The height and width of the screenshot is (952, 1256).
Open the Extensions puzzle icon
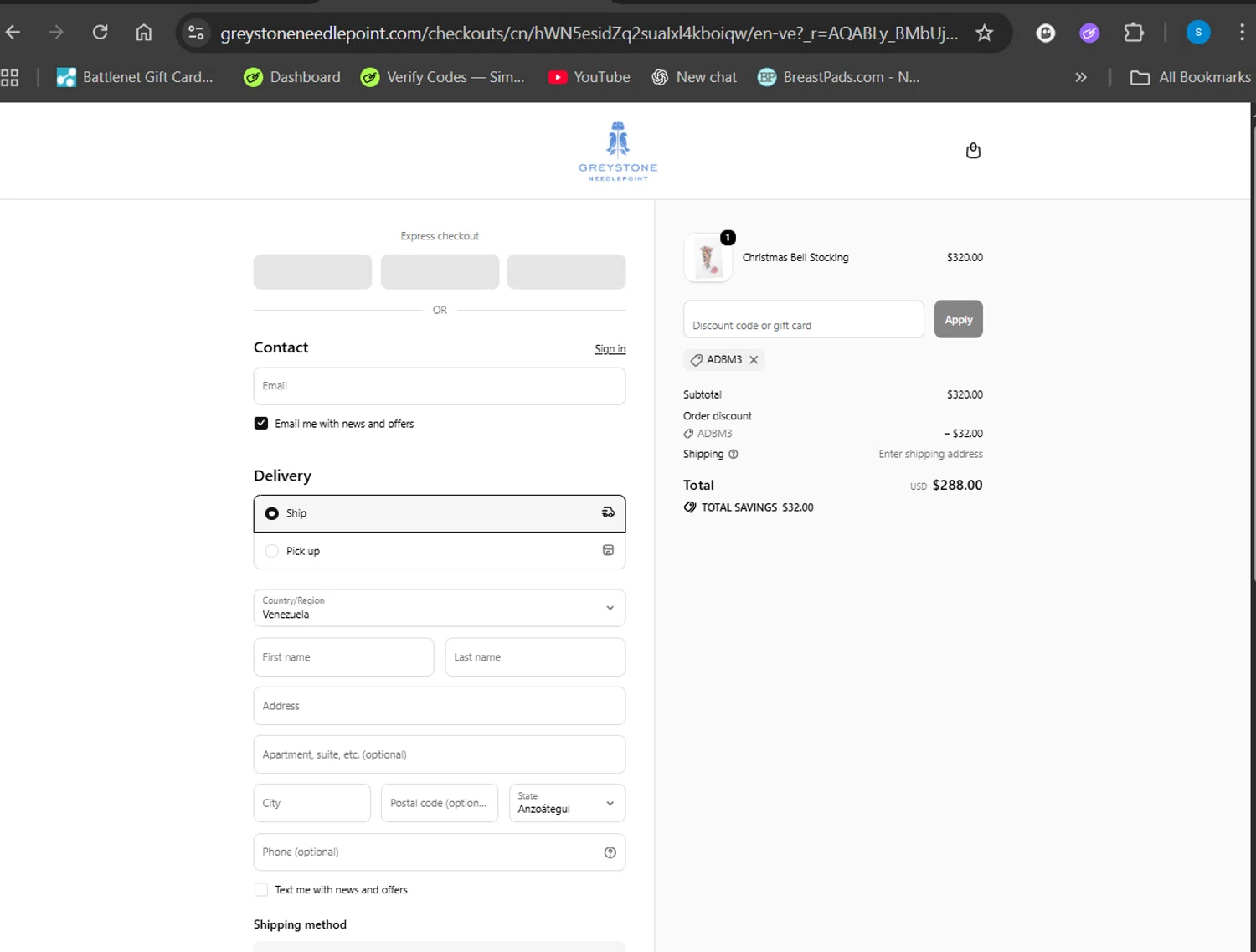pyautogui.click(x=1134, y=33)
